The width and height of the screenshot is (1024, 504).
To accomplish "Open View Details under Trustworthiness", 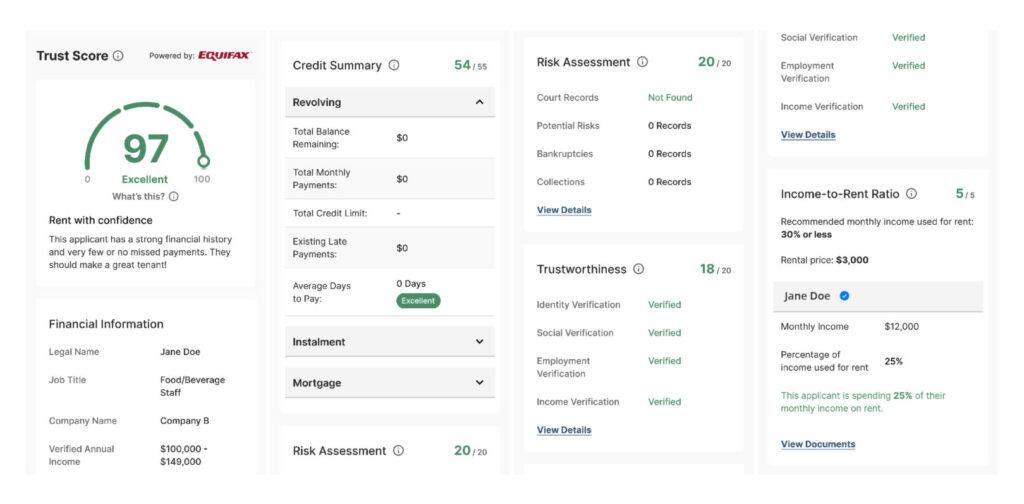I will (x=564, y=430).
